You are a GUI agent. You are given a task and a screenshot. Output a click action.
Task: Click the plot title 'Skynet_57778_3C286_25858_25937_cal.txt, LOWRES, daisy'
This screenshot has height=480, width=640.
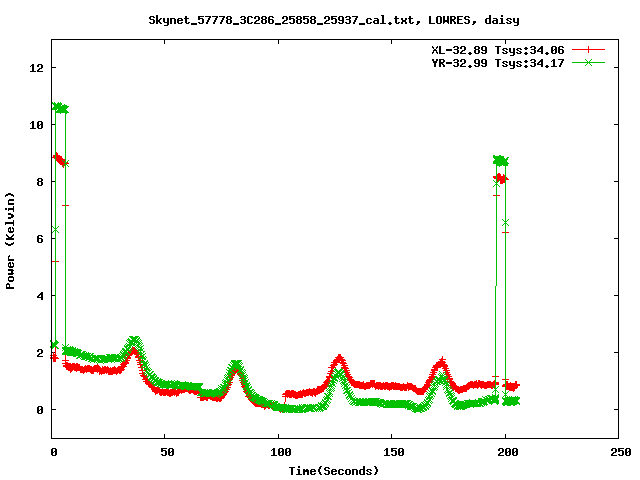click(334, 20)
